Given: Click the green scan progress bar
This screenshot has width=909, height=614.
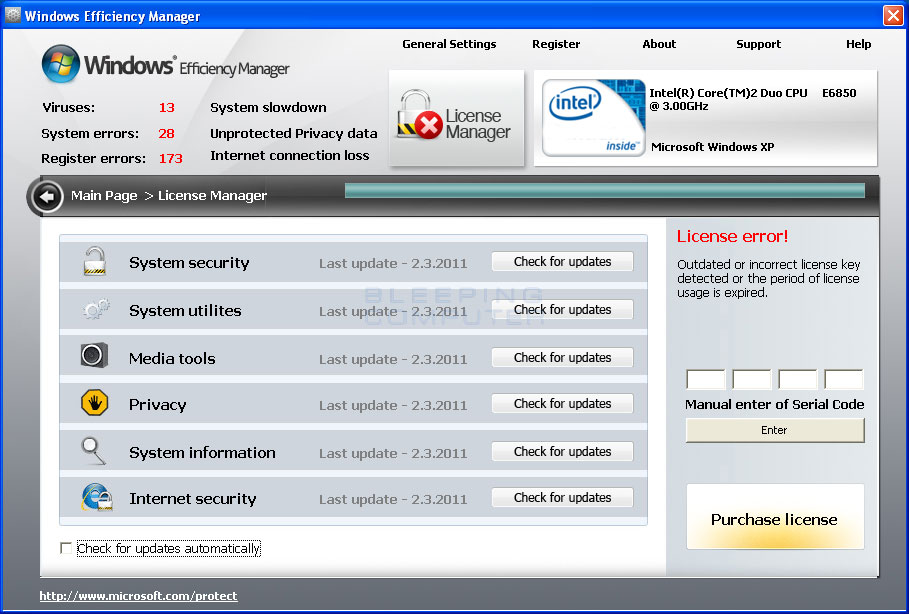Looking at the screenshot, I should pyautogui.click(x=605, y=189).
